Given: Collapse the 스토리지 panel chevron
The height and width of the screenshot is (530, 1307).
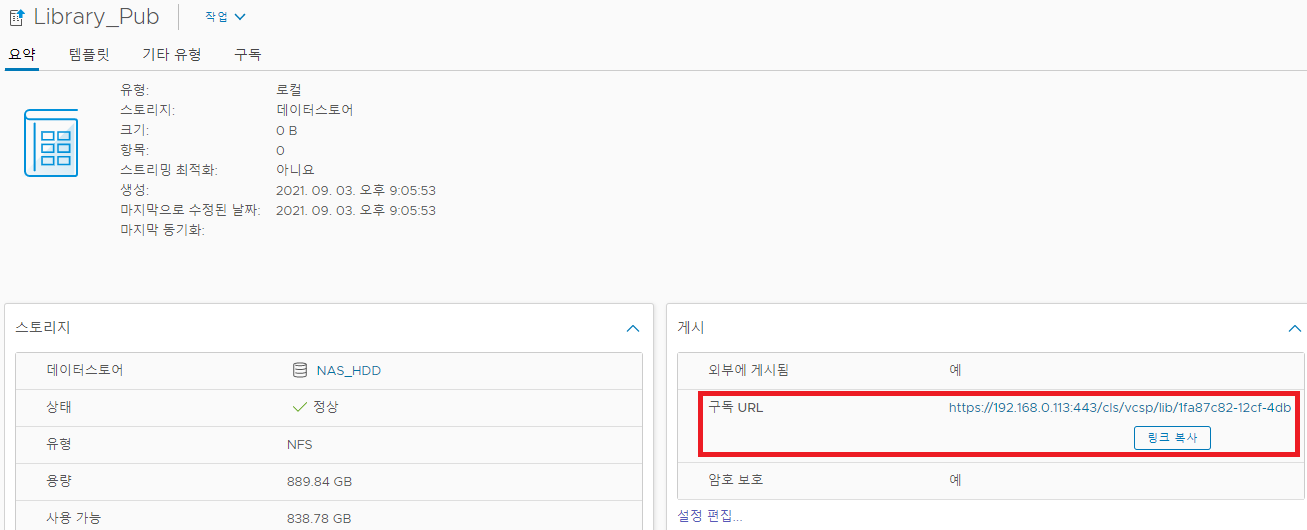Looking at the screenshot, I should [x=632, y=328].
